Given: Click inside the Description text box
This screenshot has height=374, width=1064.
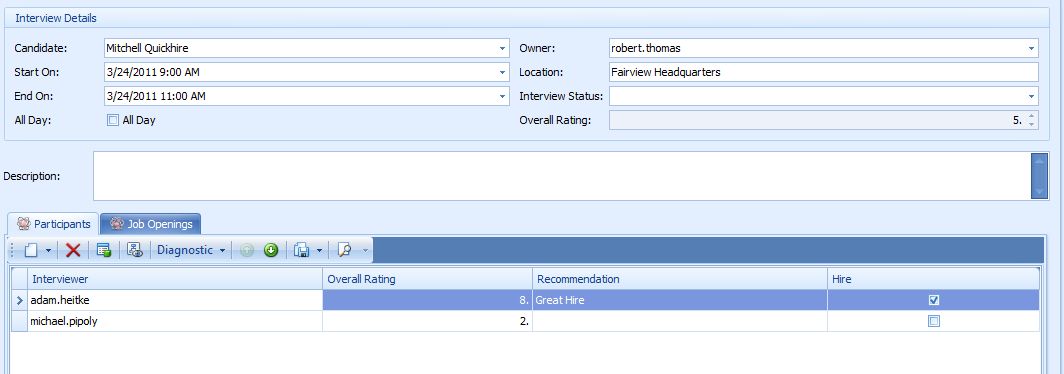Looking at the screenshot, I should [x=562, y=176].
